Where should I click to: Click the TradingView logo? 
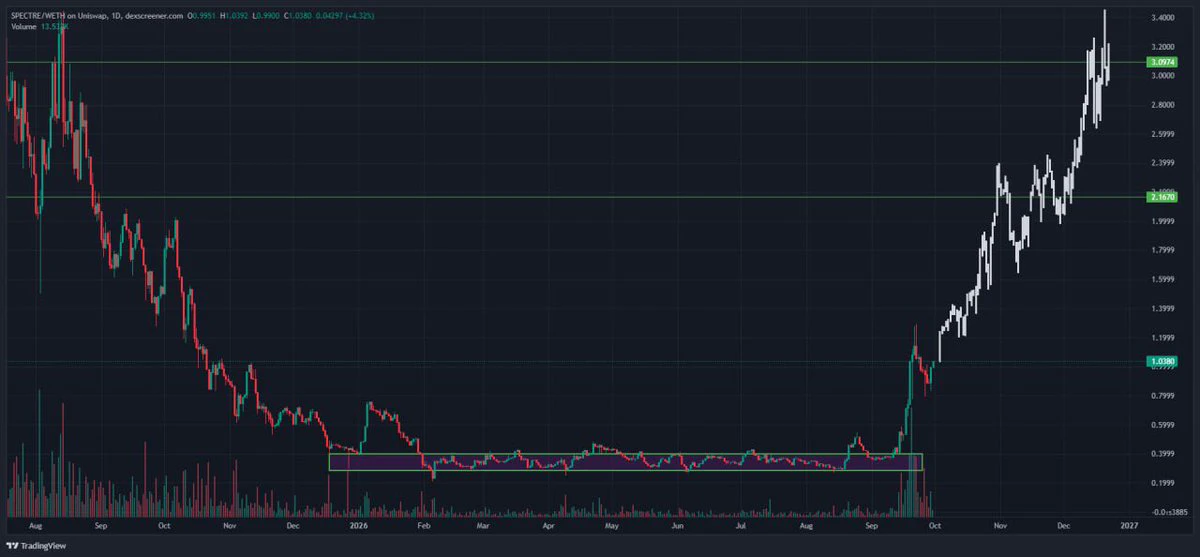34,548
